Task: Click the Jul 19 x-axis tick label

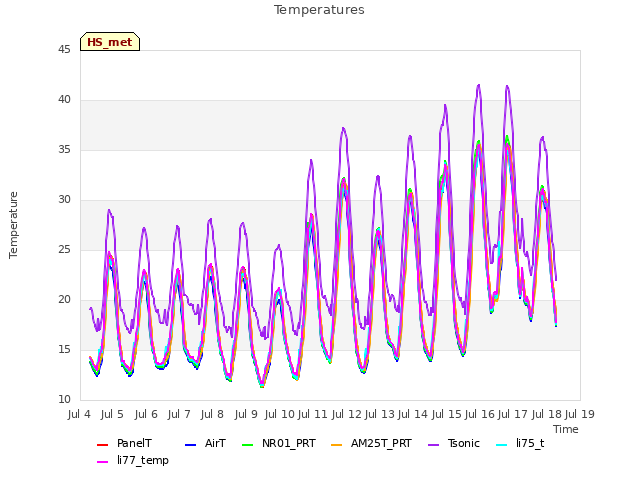Action: (x=580, y=414)
